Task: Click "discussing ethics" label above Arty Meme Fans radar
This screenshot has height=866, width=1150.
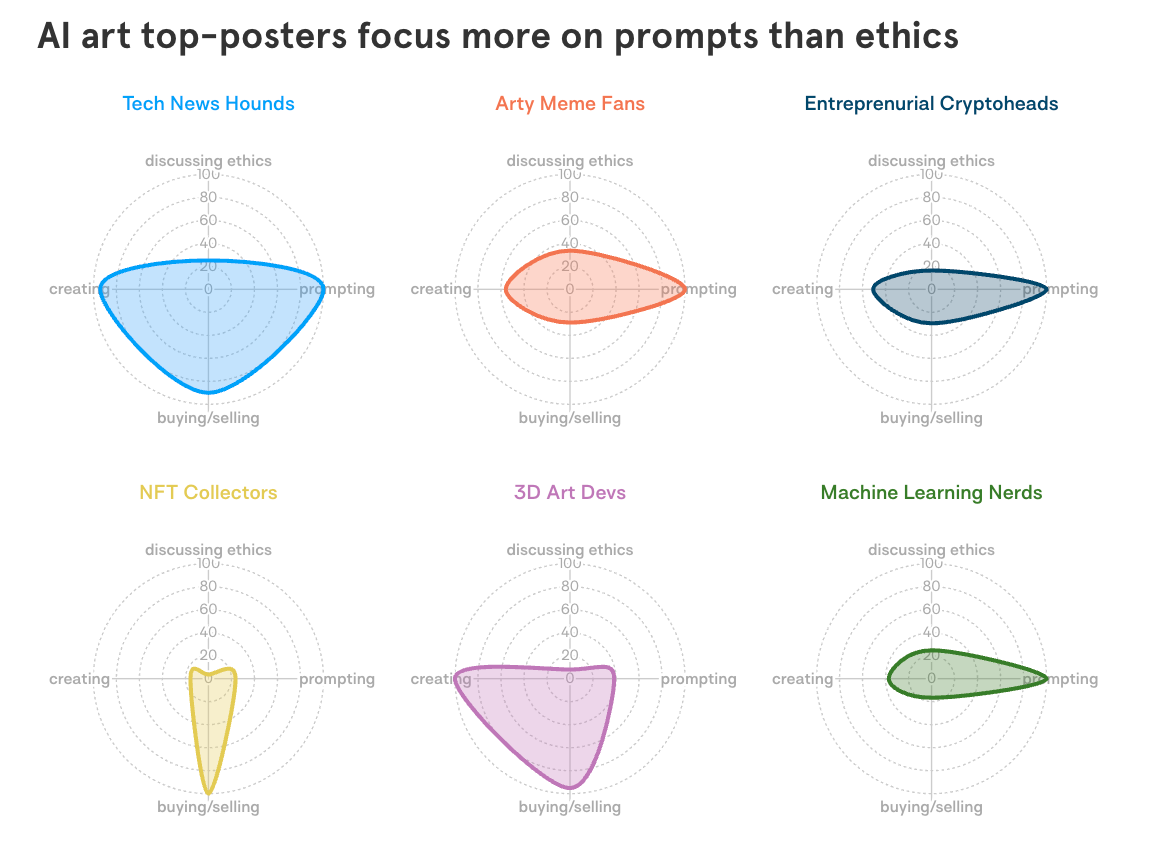Action: point(570,160)
